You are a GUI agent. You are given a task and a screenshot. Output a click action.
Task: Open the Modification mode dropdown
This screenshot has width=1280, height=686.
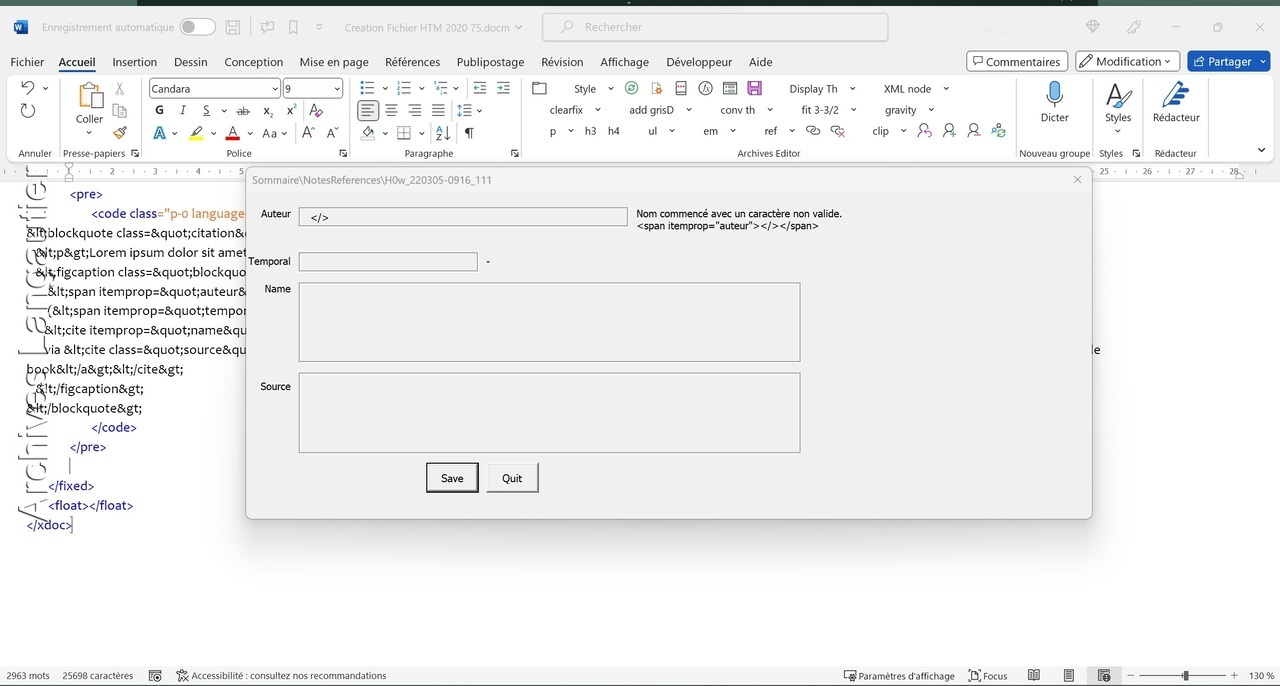coord(1128,62)
